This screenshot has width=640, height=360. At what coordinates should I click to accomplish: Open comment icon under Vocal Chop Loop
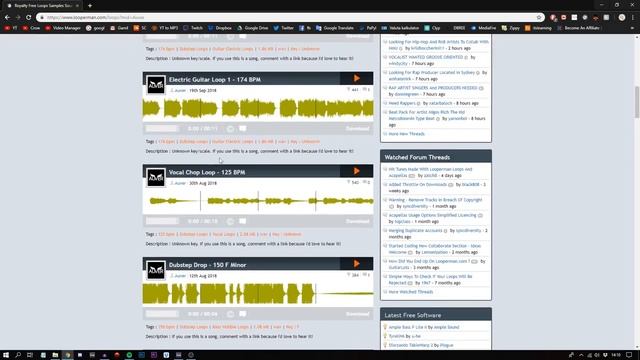tap(242, 221)
